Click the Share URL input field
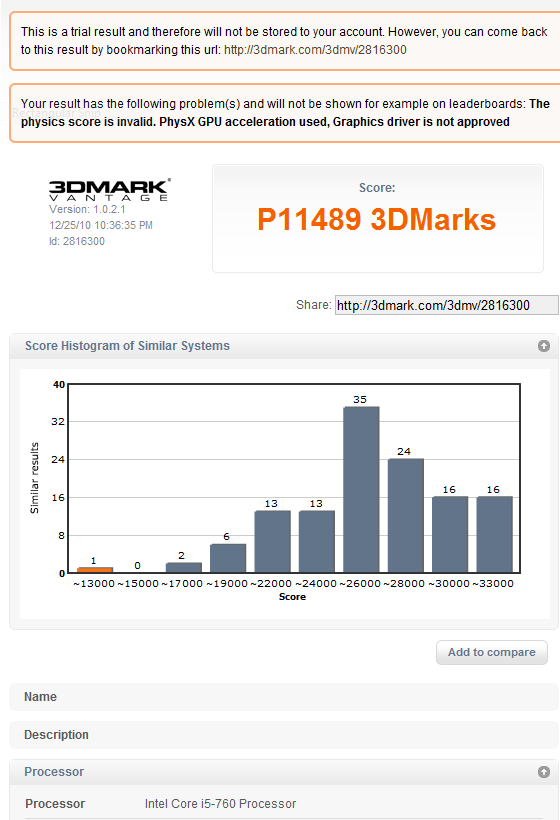The height and width of the screenshot is (820, 560). click(x=447, y=305)
